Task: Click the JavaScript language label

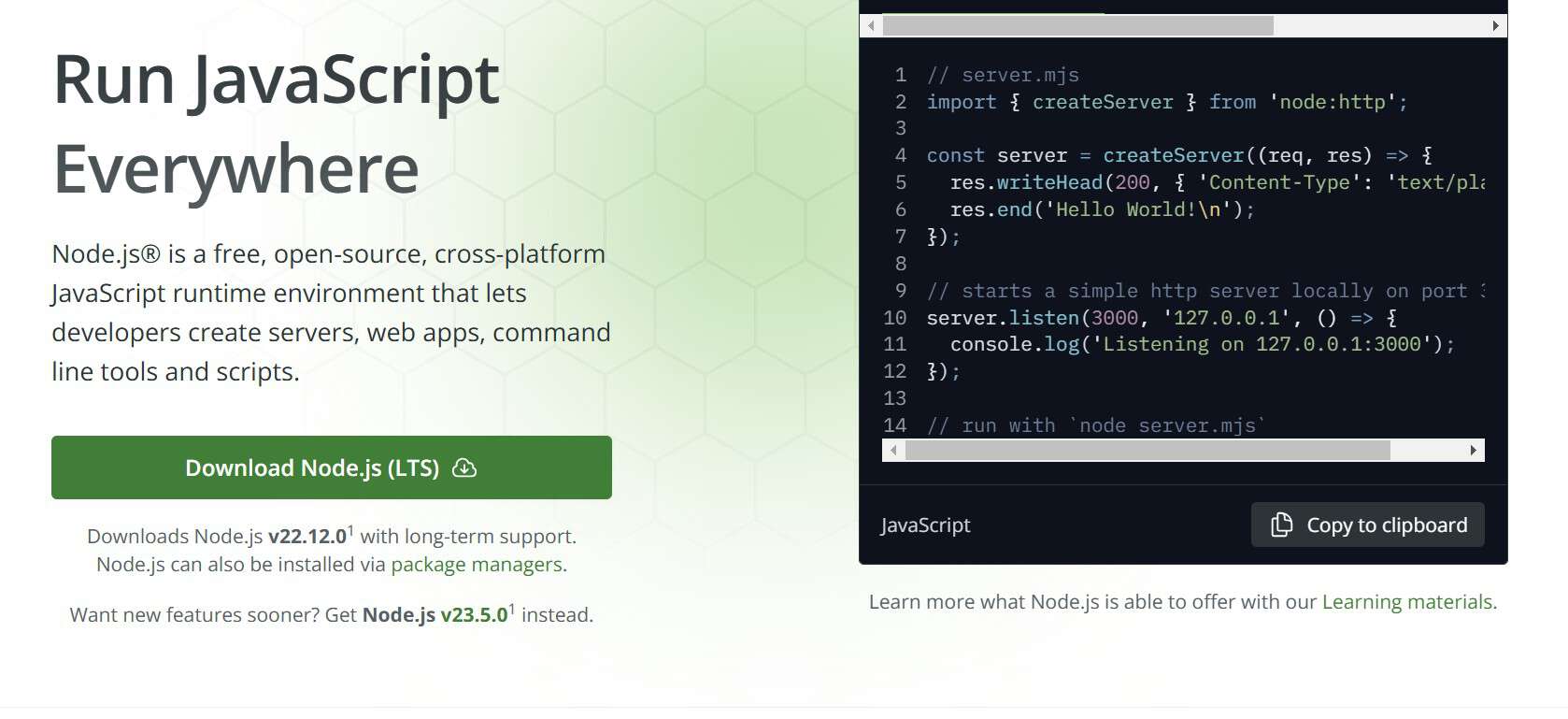Action: 925,525
